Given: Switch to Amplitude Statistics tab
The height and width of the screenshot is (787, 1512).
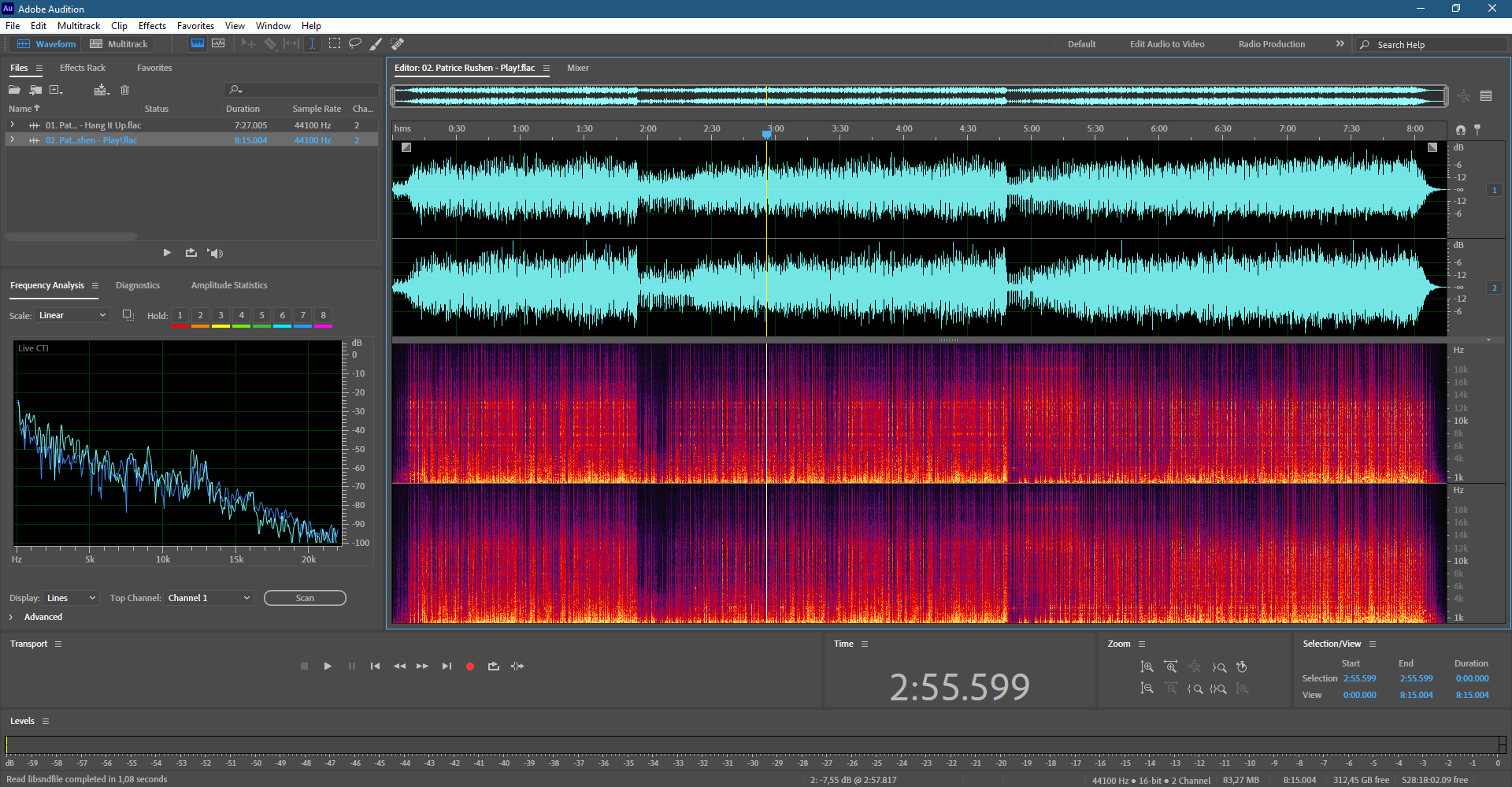Looking at the screenshot, I should pyautogui.click(x=229, y=285).
